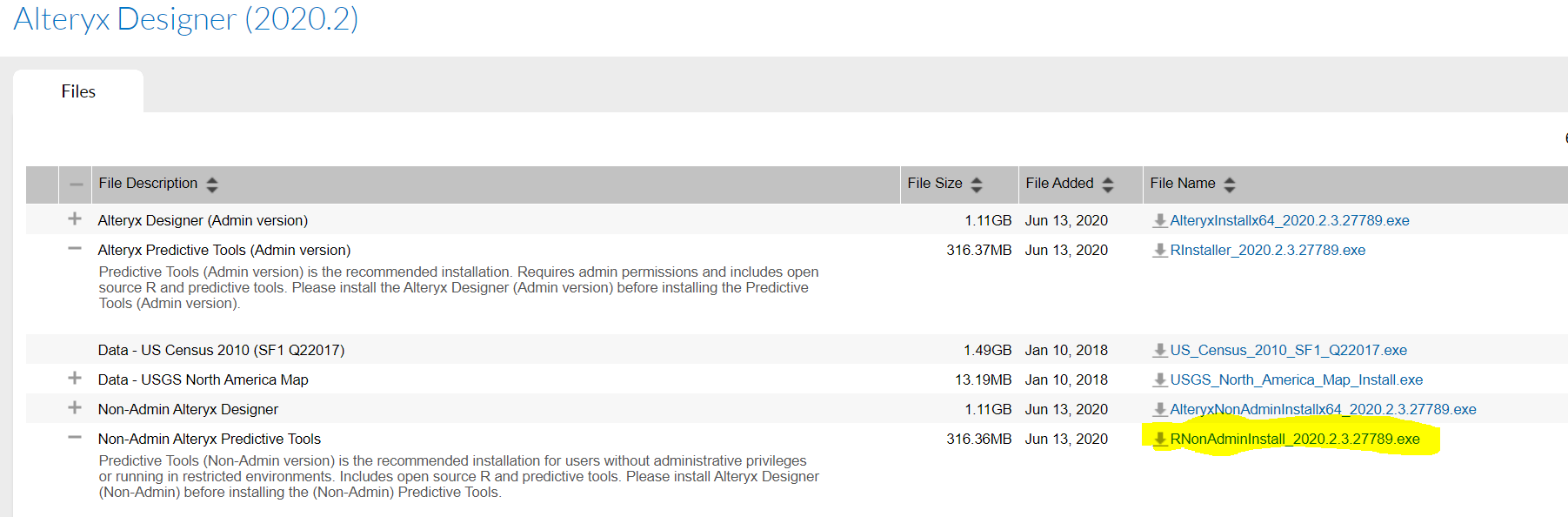Click download icon beside USGS_North_America_Map file
The height and width of the screenshot is (517, 1568).
pos(1159,380)
